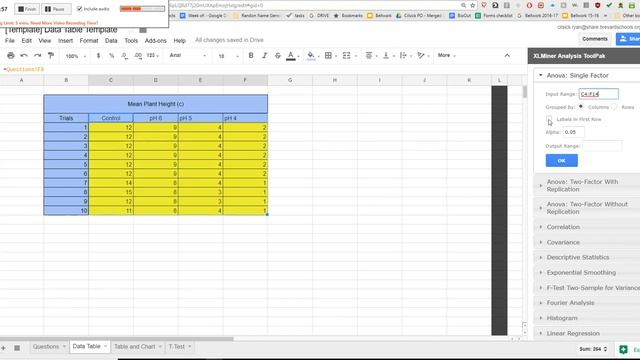
Task: Format as currency with dollar icon
Action: [x=98, y=56]
